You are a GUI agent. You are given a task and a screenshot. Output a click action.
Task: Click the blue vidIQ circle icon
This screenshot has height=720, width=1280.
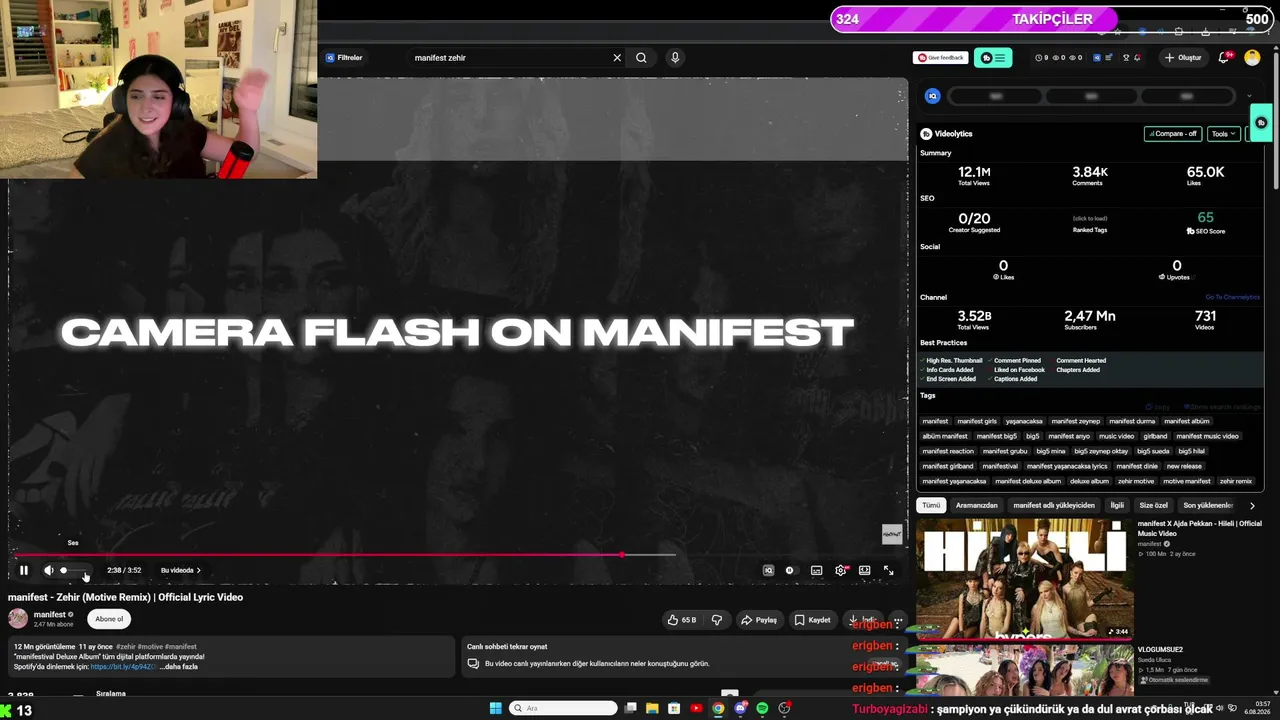(x=933, y=96)
